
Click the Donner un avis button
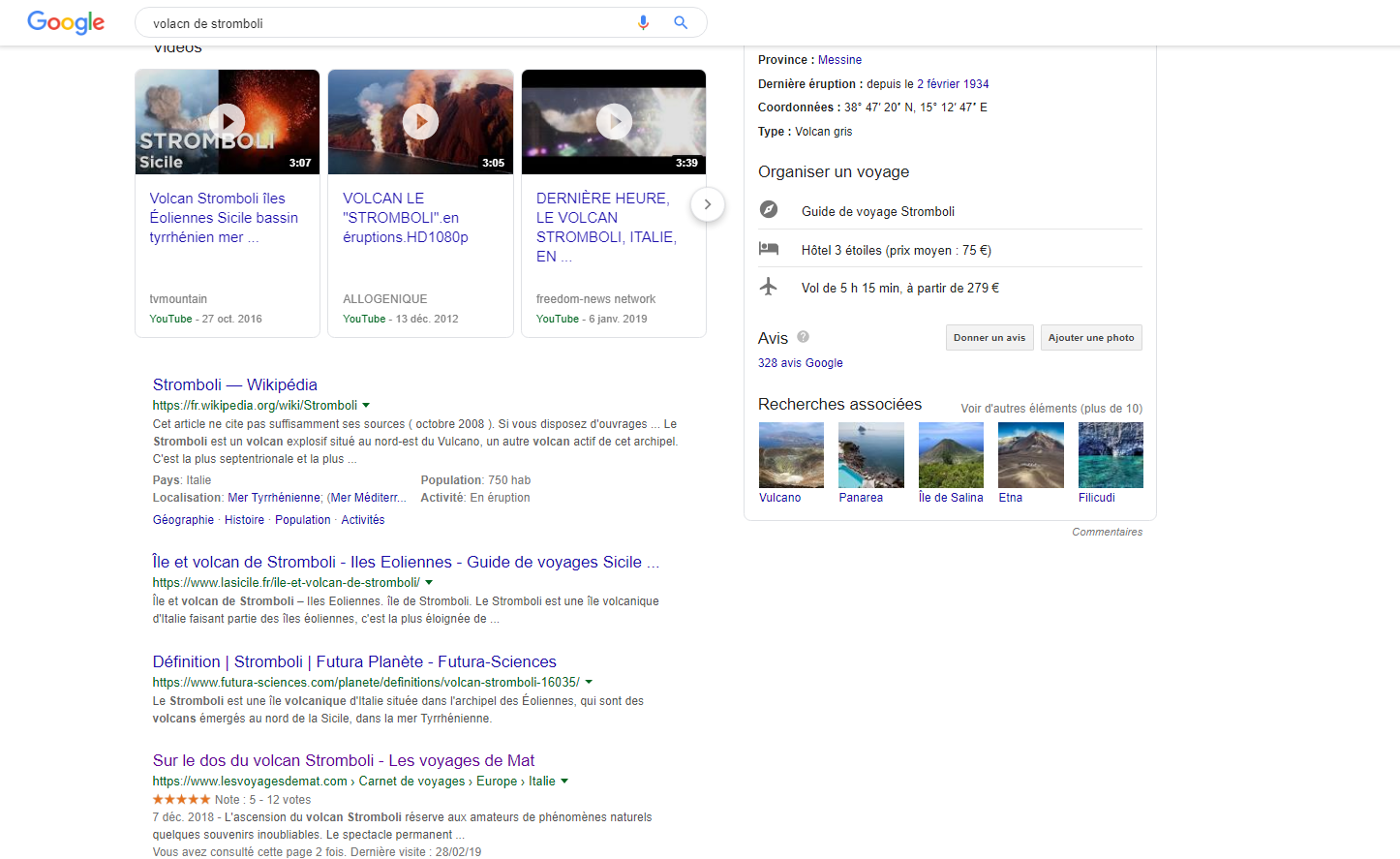tap(989, 337)
